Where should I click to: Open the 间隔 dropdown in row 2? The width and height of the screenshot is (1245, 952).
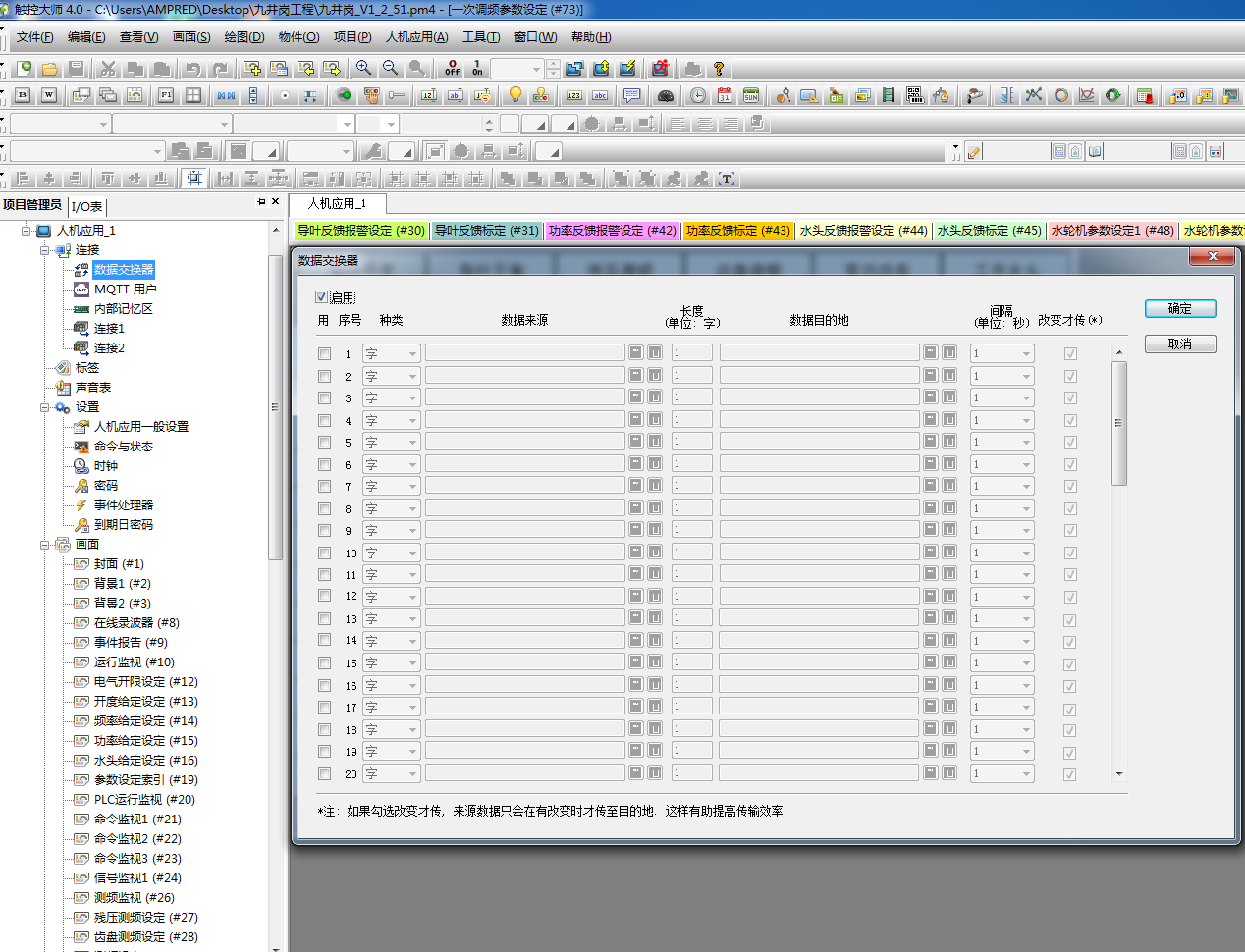tap(1002, 376)
